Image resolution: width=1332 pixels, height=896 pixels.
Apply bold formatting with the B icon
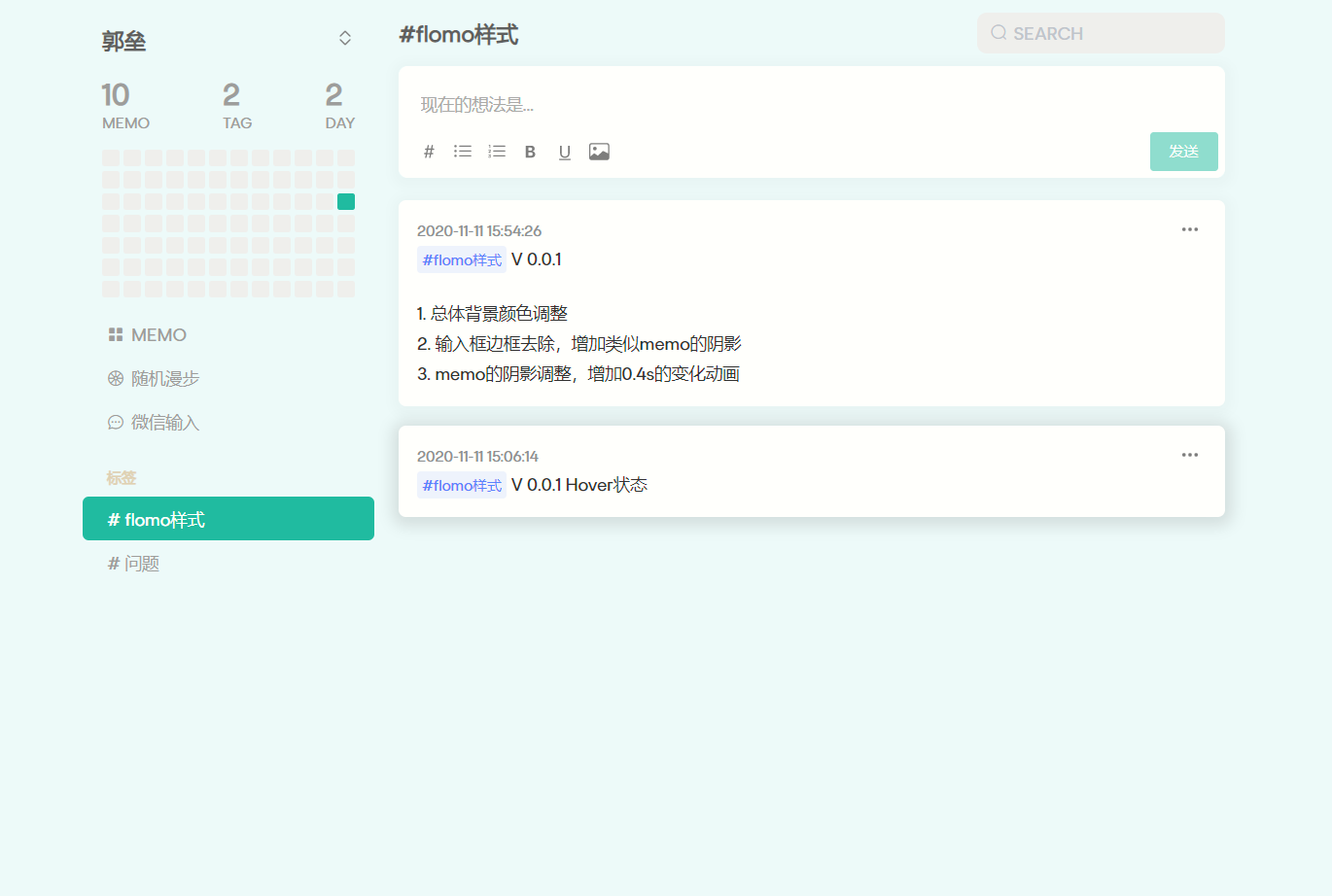530,152
